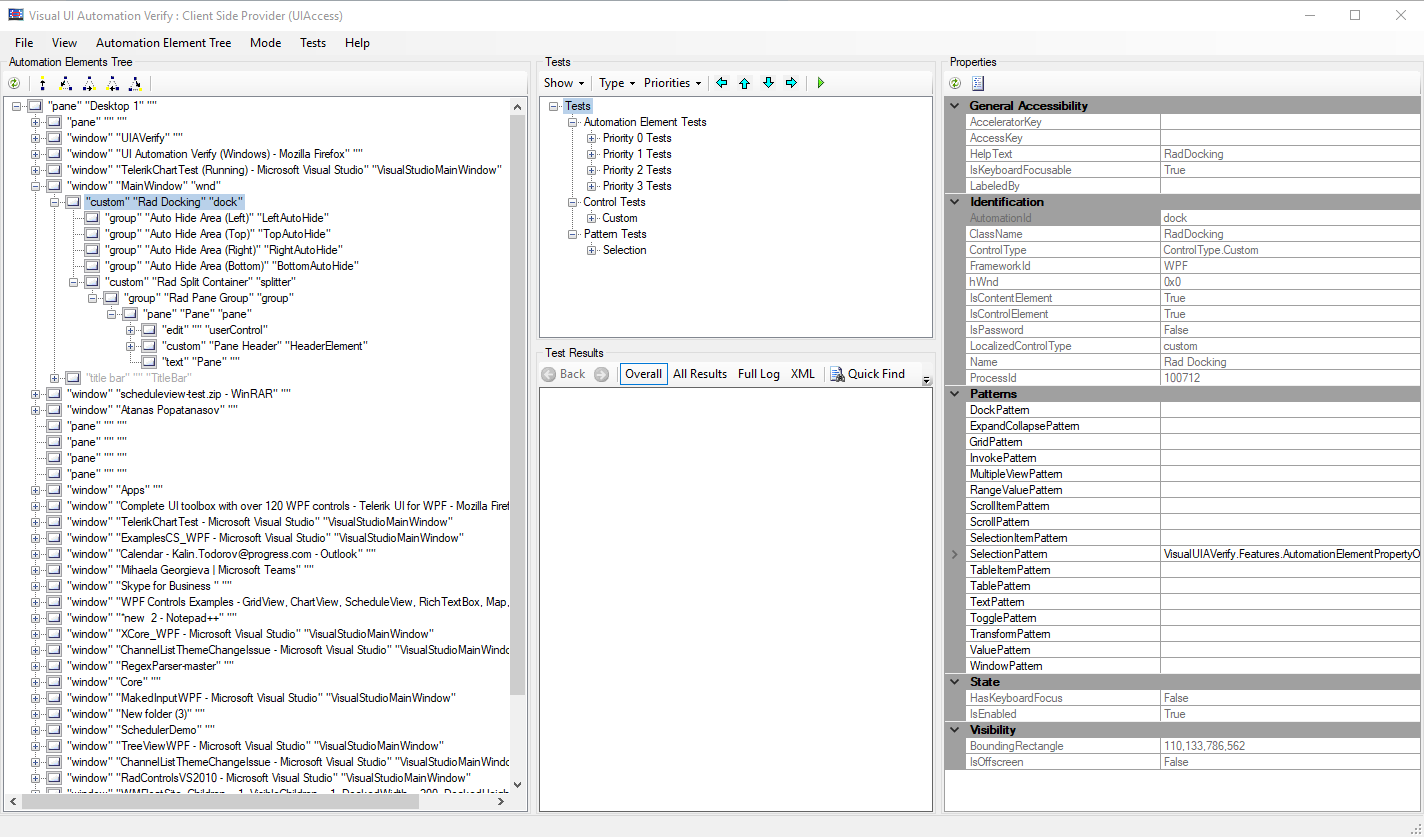Open the Automation Element Tree menu

pos(163,43)
